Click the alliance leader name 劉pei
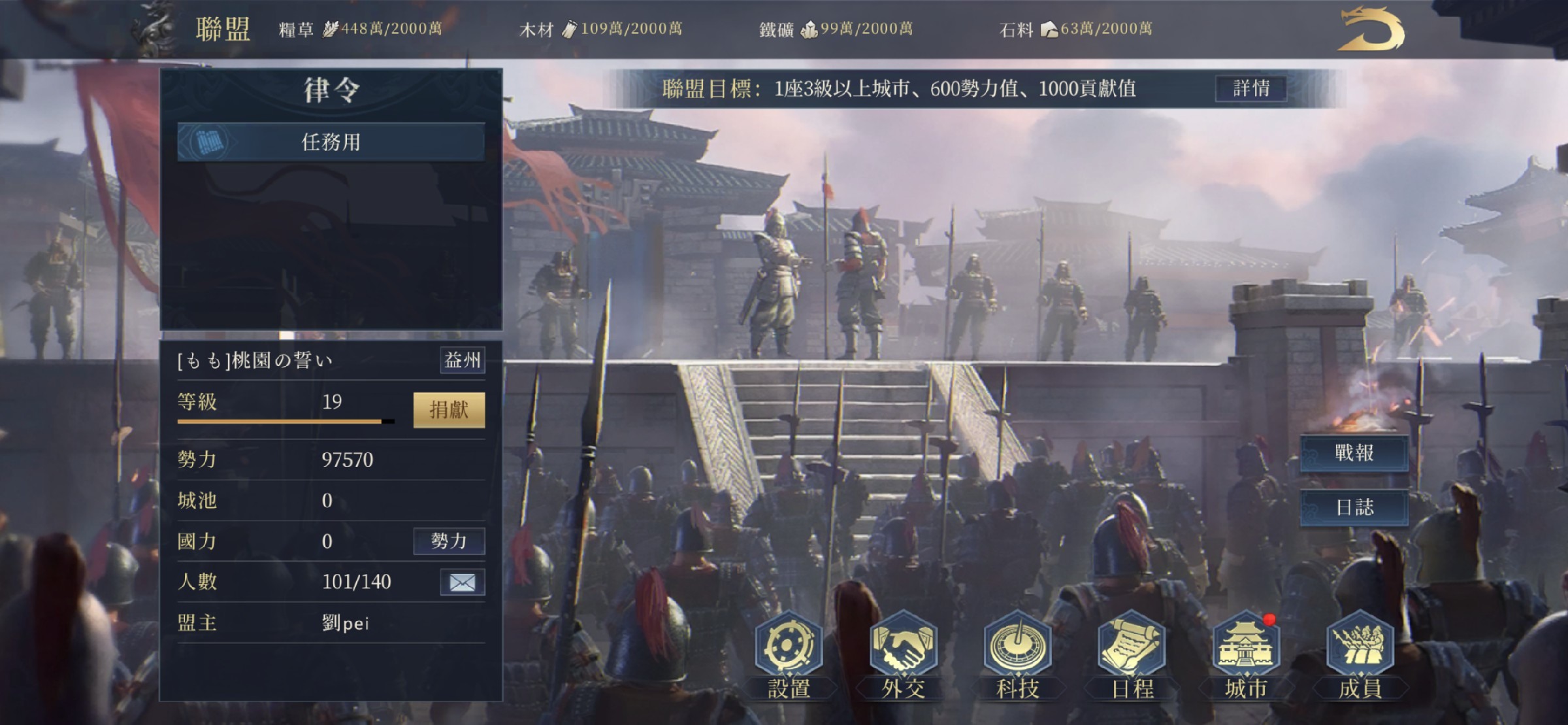Image resolution: width=1568 pixels, height=725 pixels. tap(346, 623)
